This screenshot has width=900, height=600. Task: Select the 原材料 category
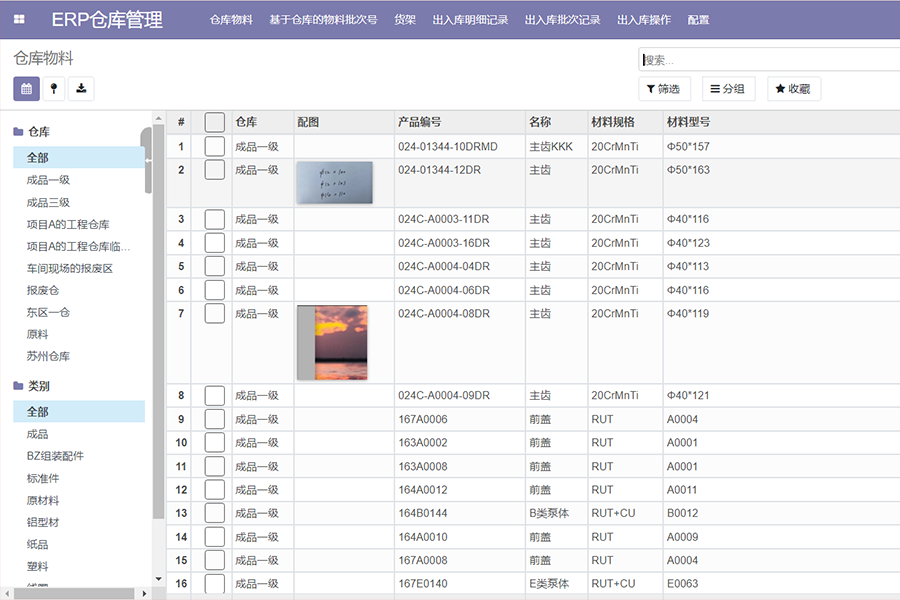(x=43, y=500)
